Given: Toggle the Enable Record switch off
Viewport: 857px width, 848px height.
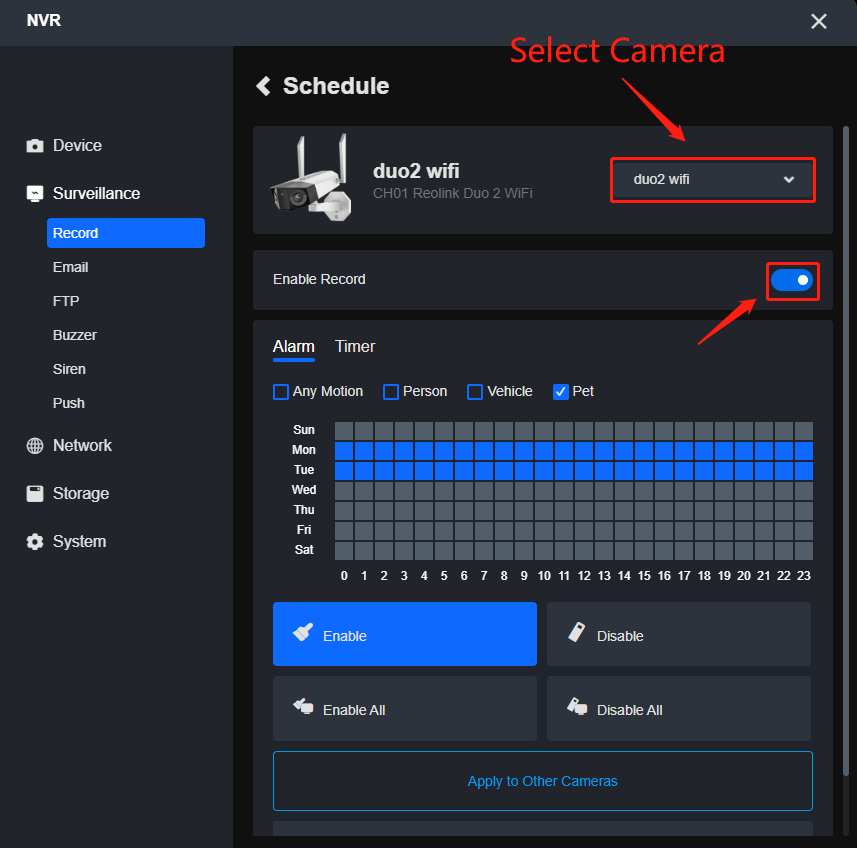Looking at the screenshot, I should tap(792, 281).
